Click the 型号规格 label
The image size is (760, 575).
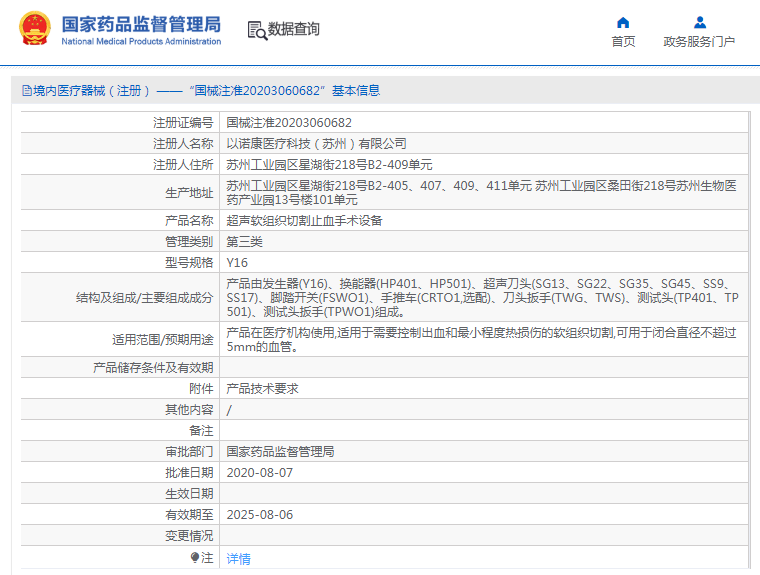click(189, 263)
